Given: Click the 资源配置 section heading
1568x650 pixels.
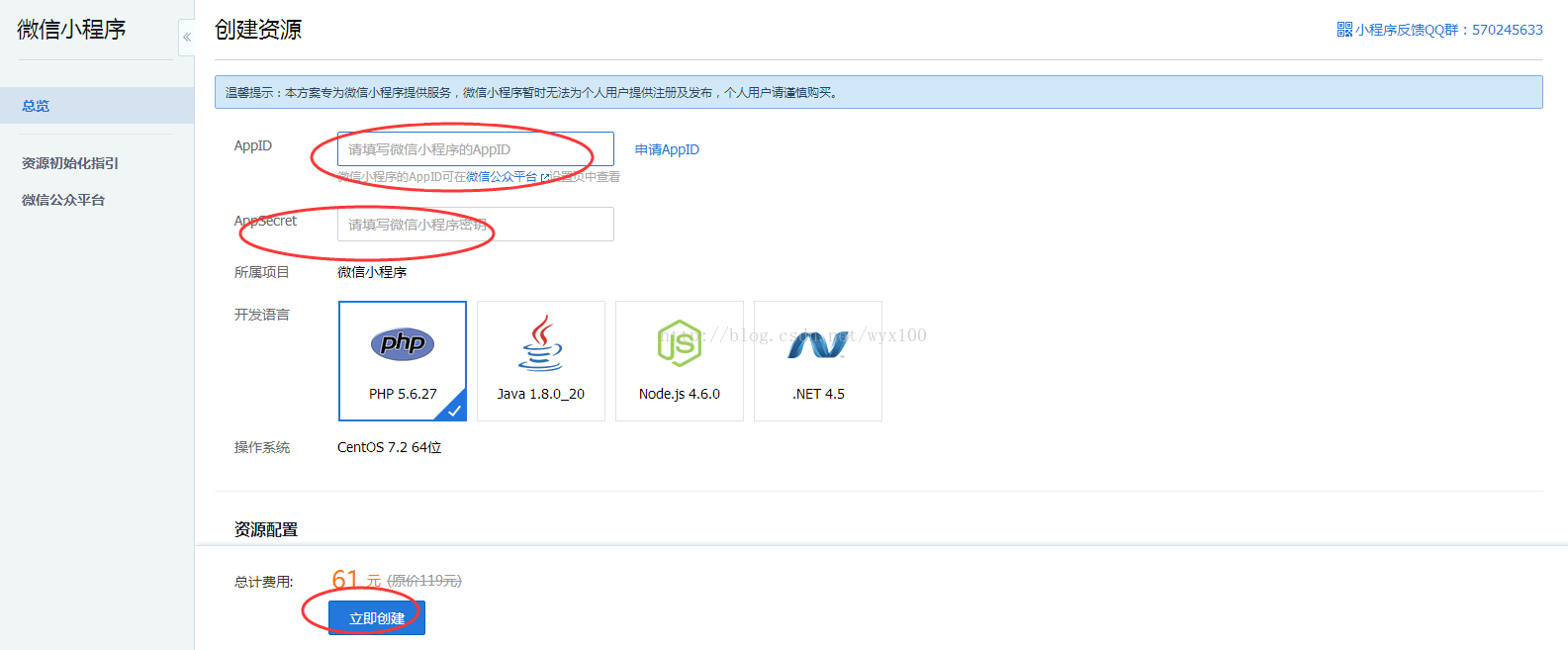Looking at the screenshot, I should tap(266, 529).
